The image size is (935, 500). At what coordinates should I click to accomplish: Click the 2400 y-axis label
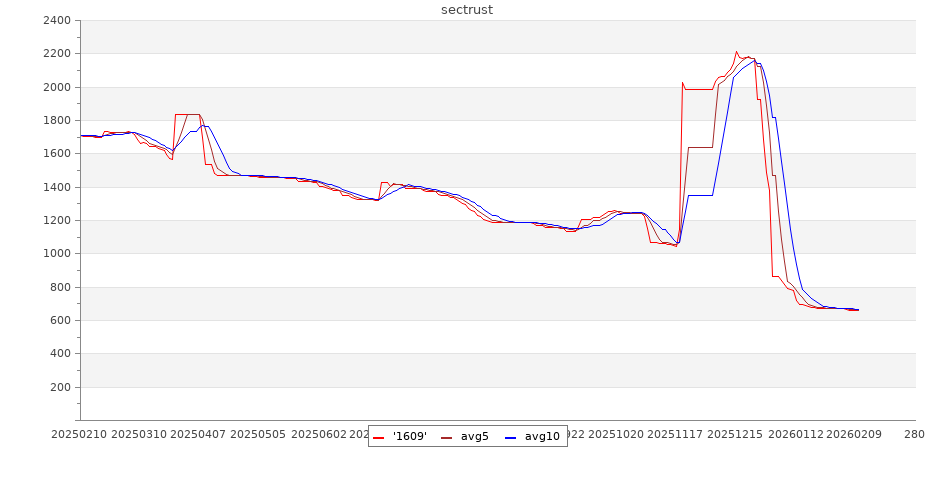click(57, 20)
